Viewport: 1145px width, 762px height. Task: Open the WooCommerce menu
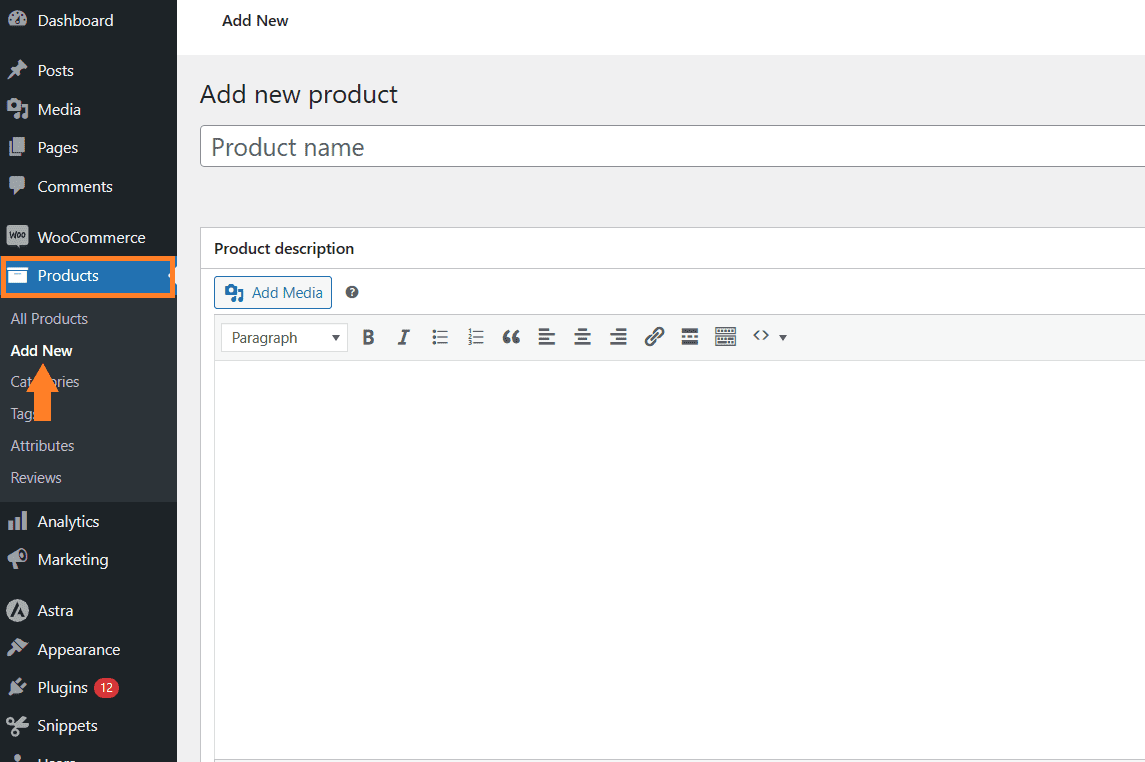coord(88,237)
